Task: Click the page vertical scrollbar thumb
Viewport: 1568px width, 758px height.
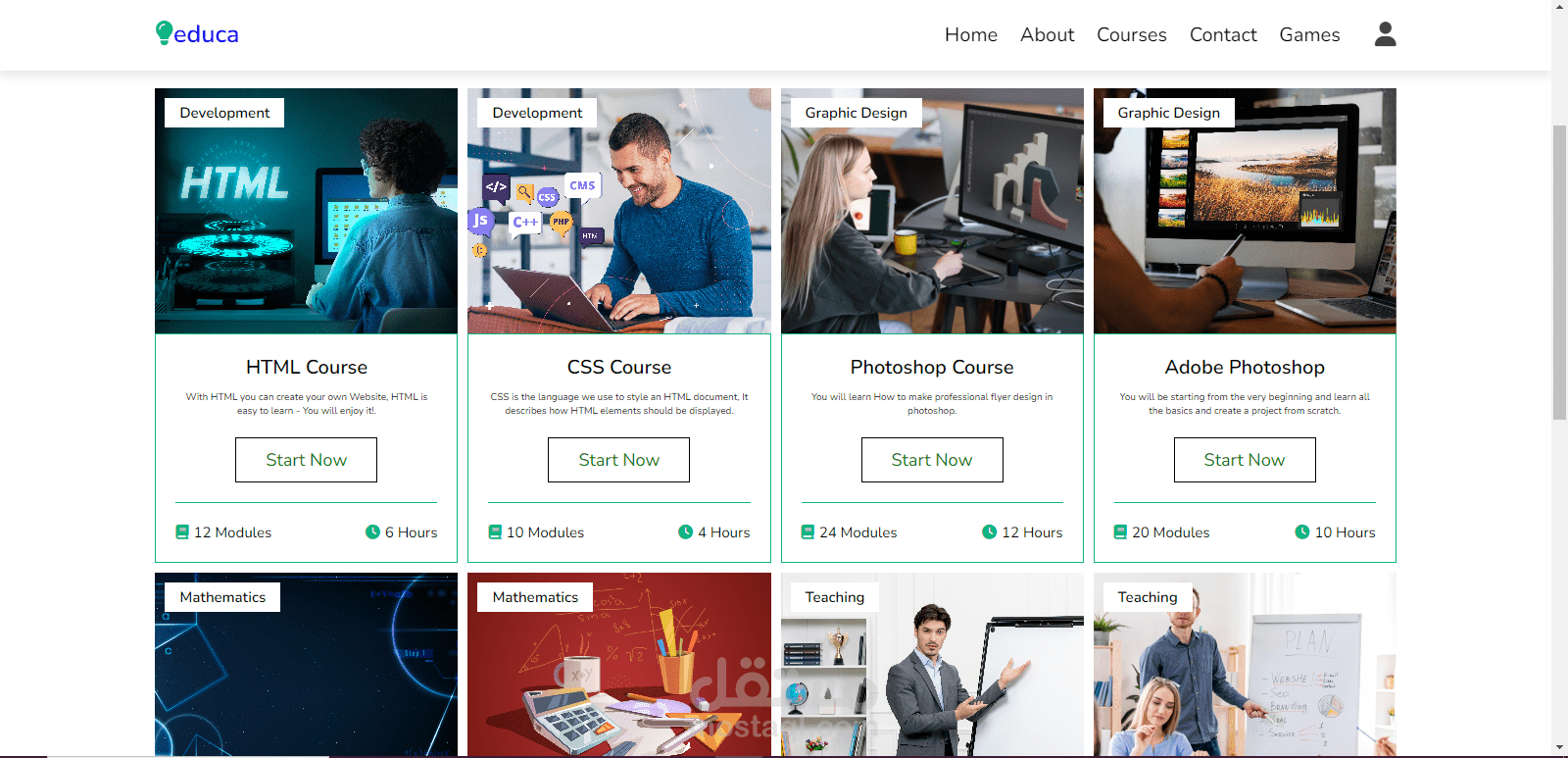Action: tap(1559, 273)
